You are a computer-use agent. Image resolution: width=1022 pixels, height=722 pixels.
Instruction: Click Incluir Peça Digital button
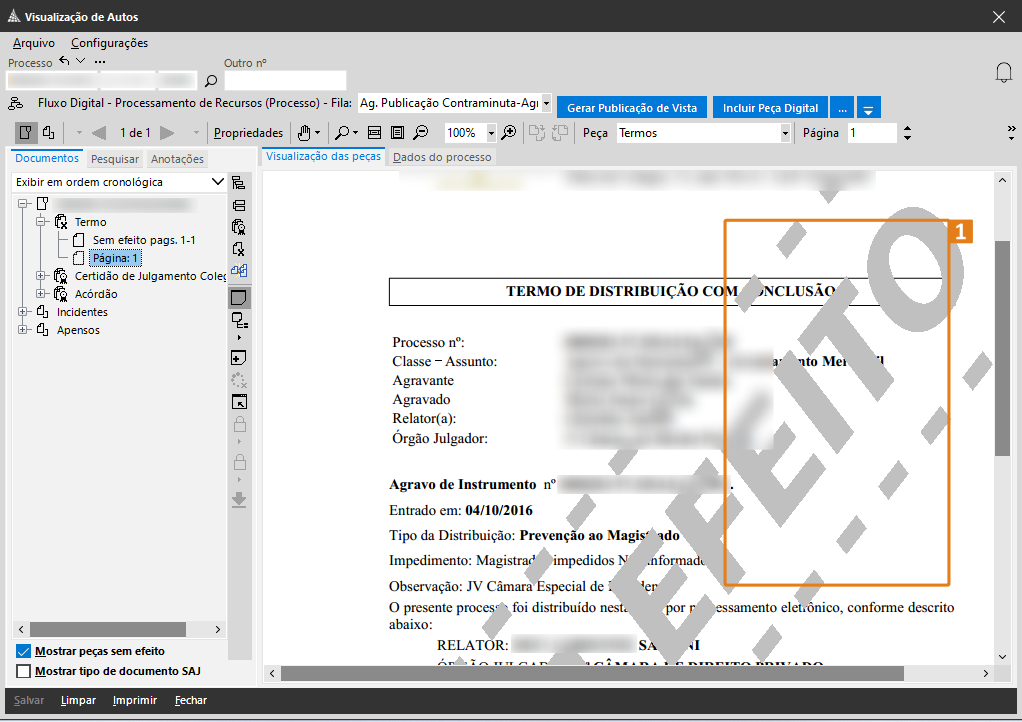(770, 108)
